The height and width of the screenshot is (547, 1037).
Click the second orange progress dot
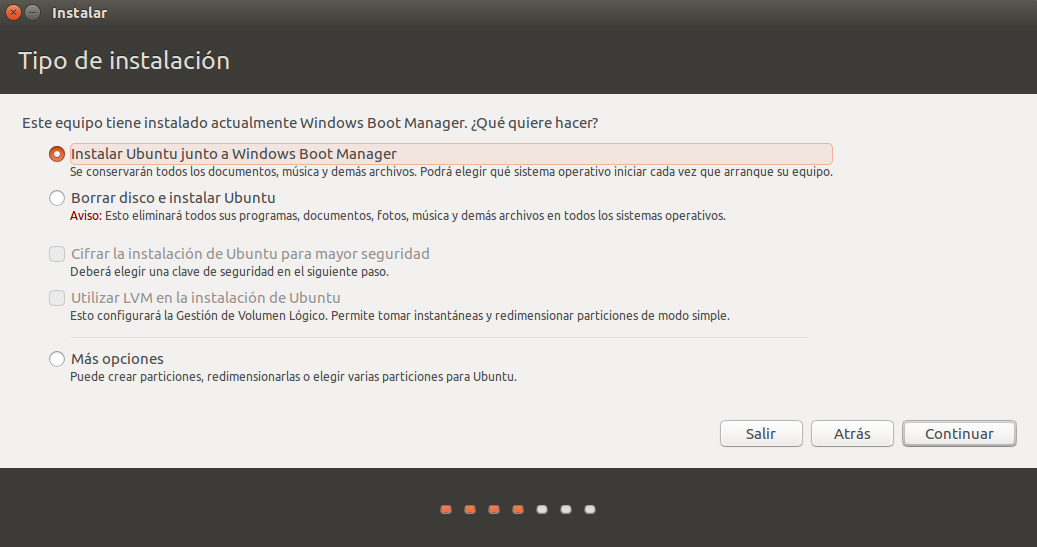pos(470,509)
